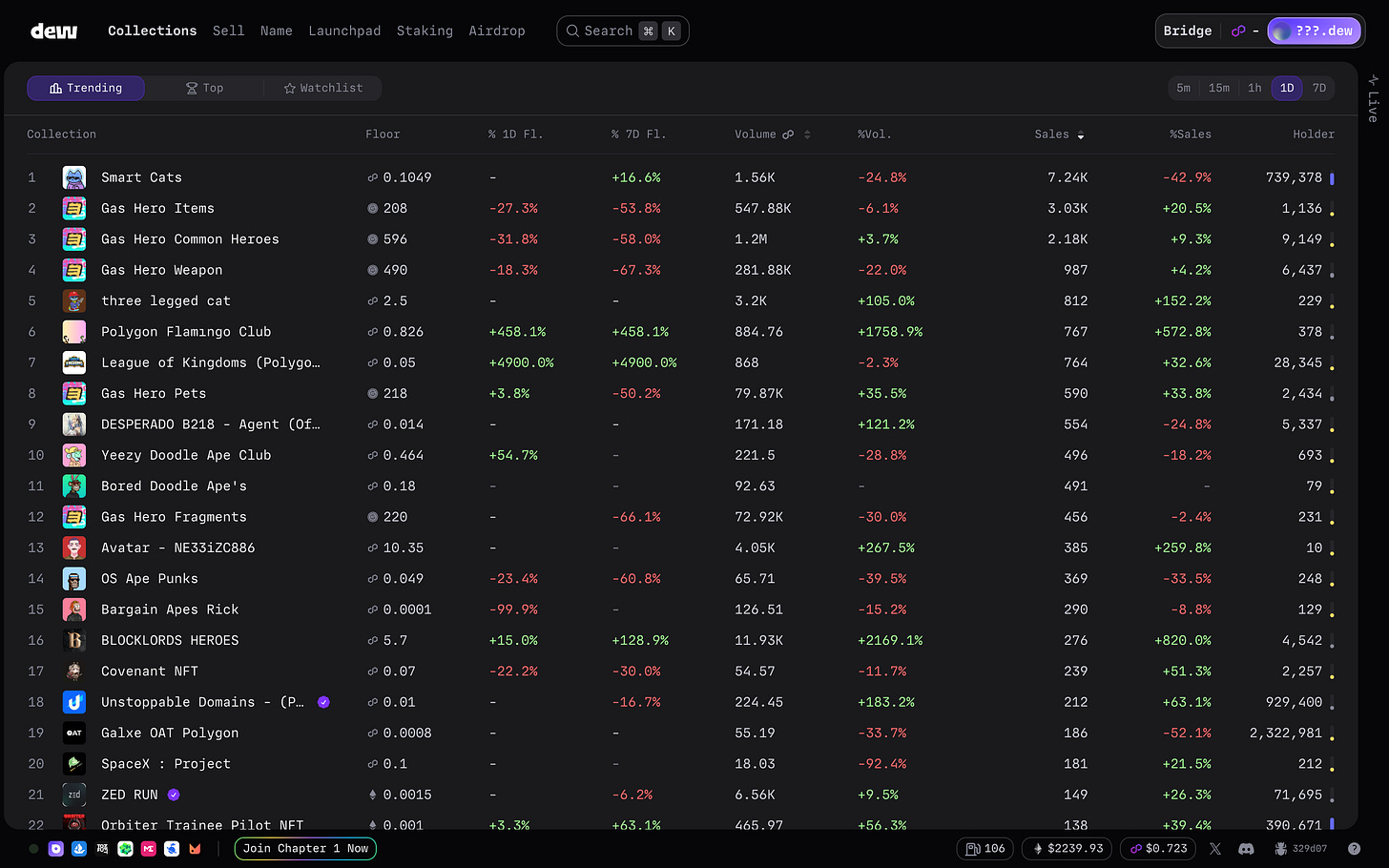Click the orange fox marketplace icon

[195, 849]
